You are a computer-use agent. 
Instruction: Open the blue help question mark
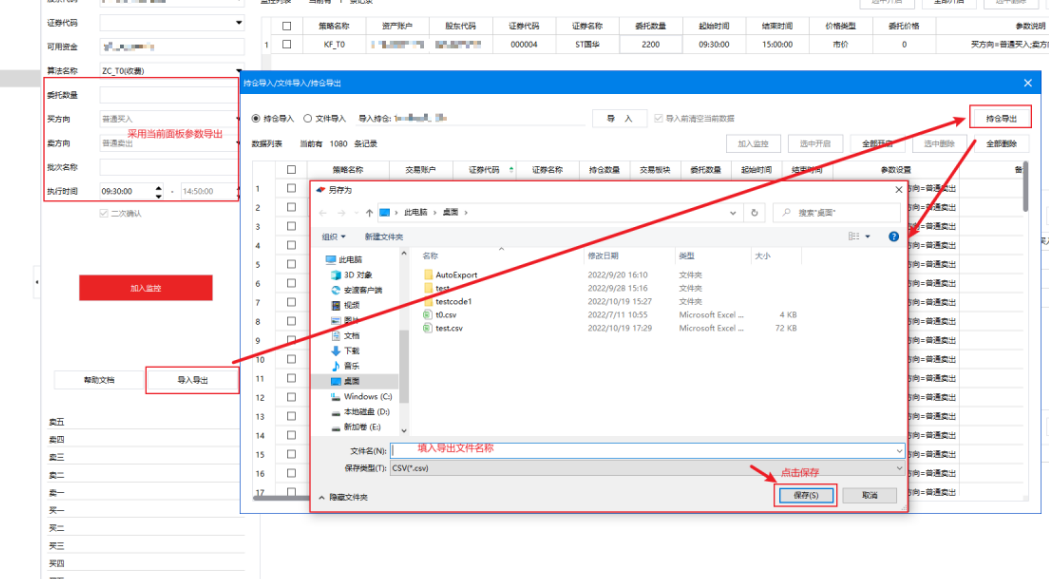pos(893,236)
